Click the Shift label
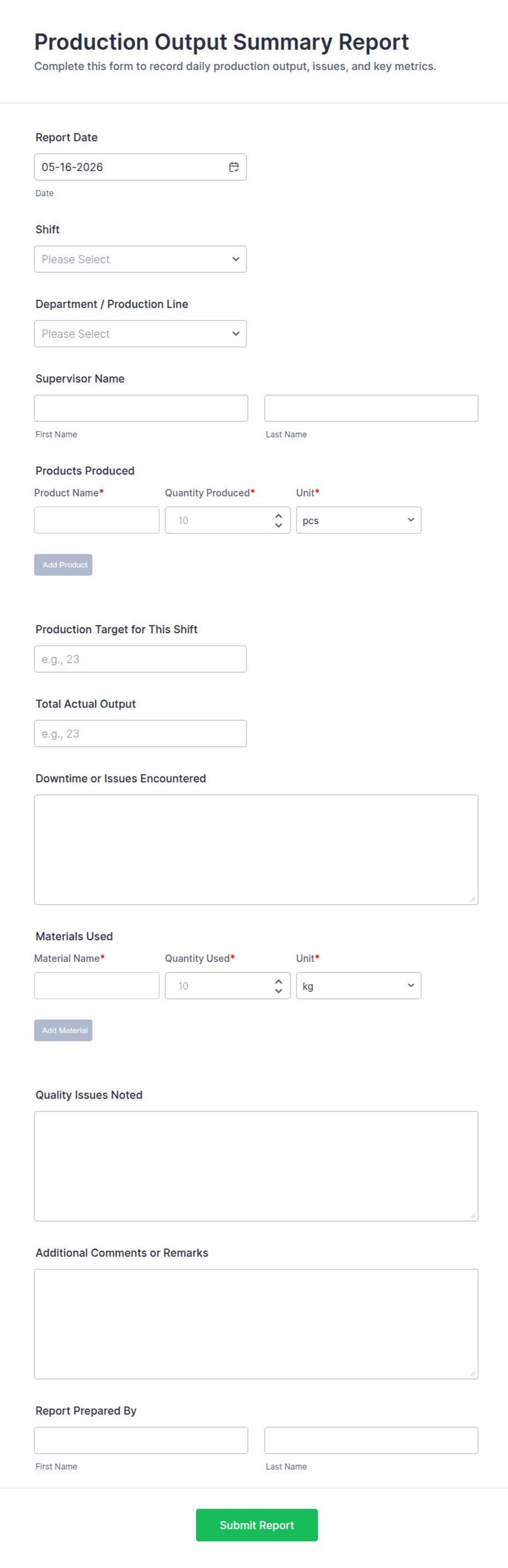508x1568 pixels. pos(48,230)
